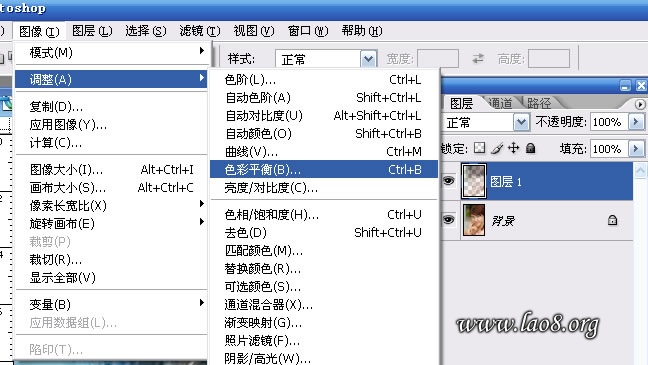Select the 背景 layer thumbnail
The width and height of the screenshot is (648, 365).
pos(474,220)
